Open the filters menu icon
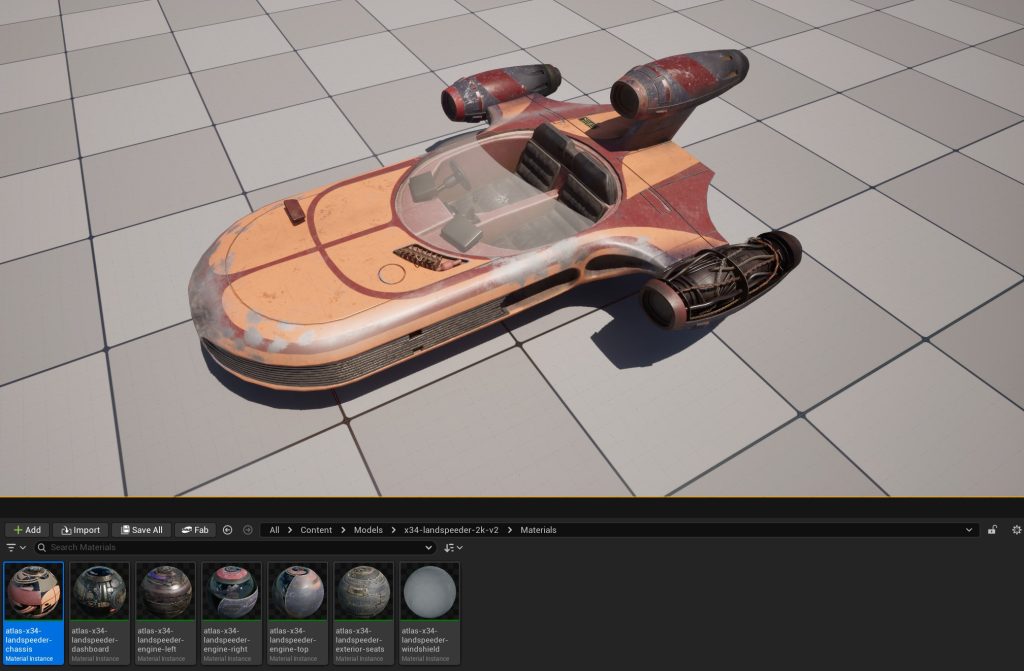The image size is (1024, 671). click(x=15, y=548)
